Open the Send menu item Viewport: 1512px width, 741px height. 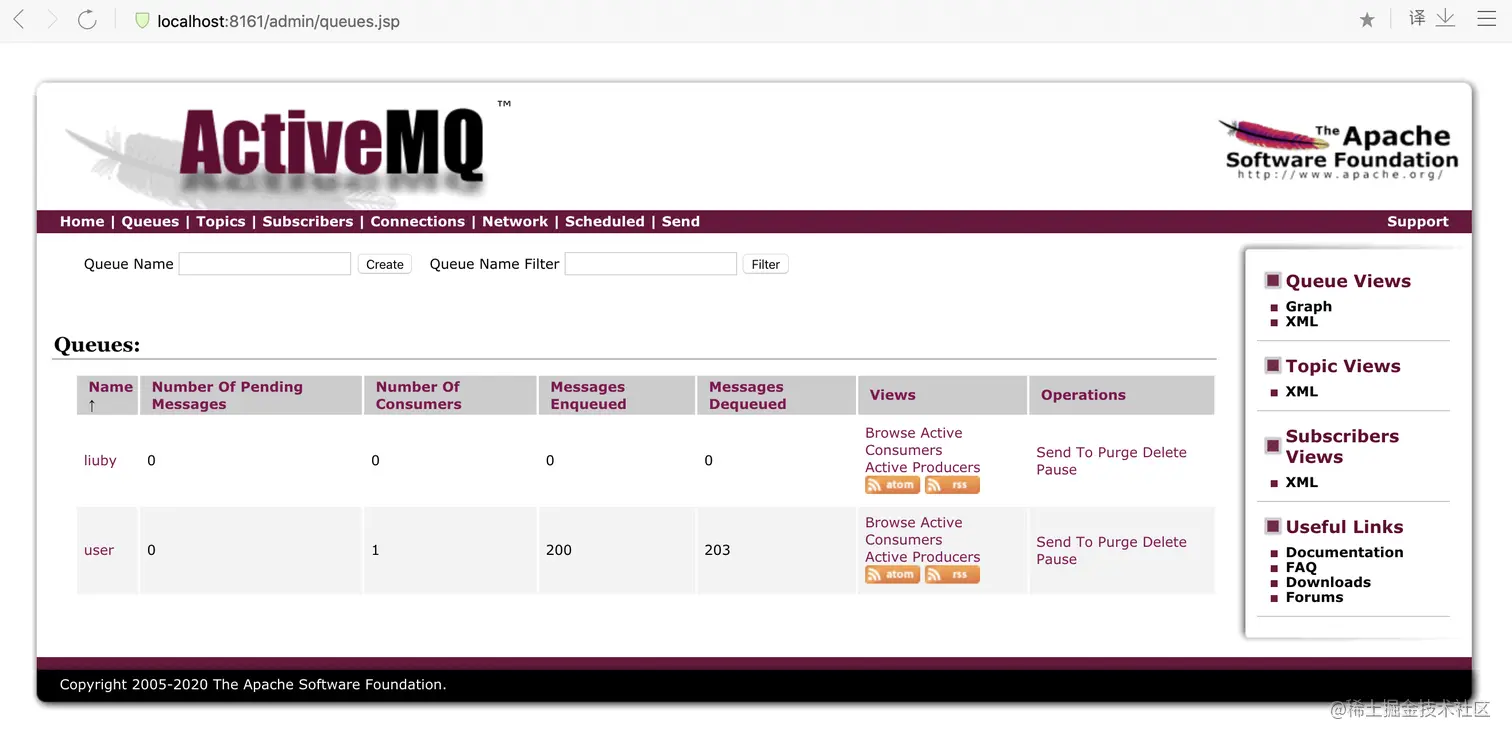pos(681,222)
